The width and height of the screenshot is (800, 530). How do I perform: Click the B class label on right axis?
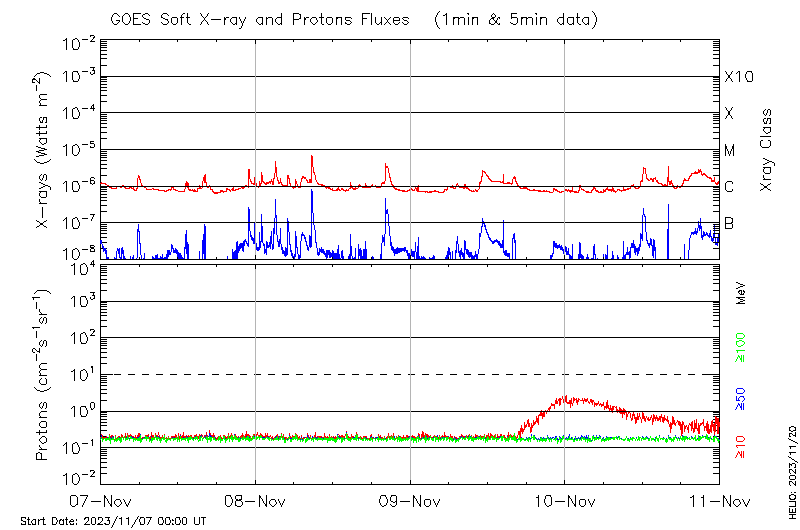tap(729, 223)
